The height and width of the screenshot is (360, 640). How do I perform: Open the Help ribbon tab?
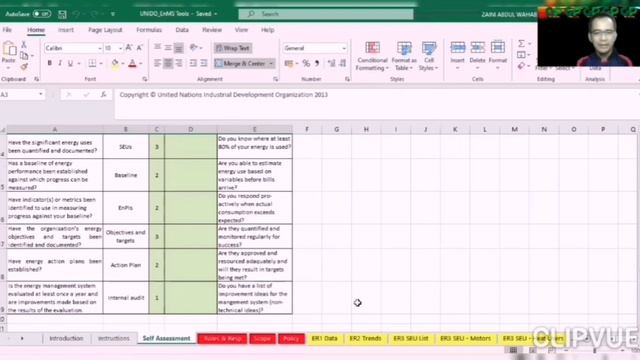[x=268, y=30]
